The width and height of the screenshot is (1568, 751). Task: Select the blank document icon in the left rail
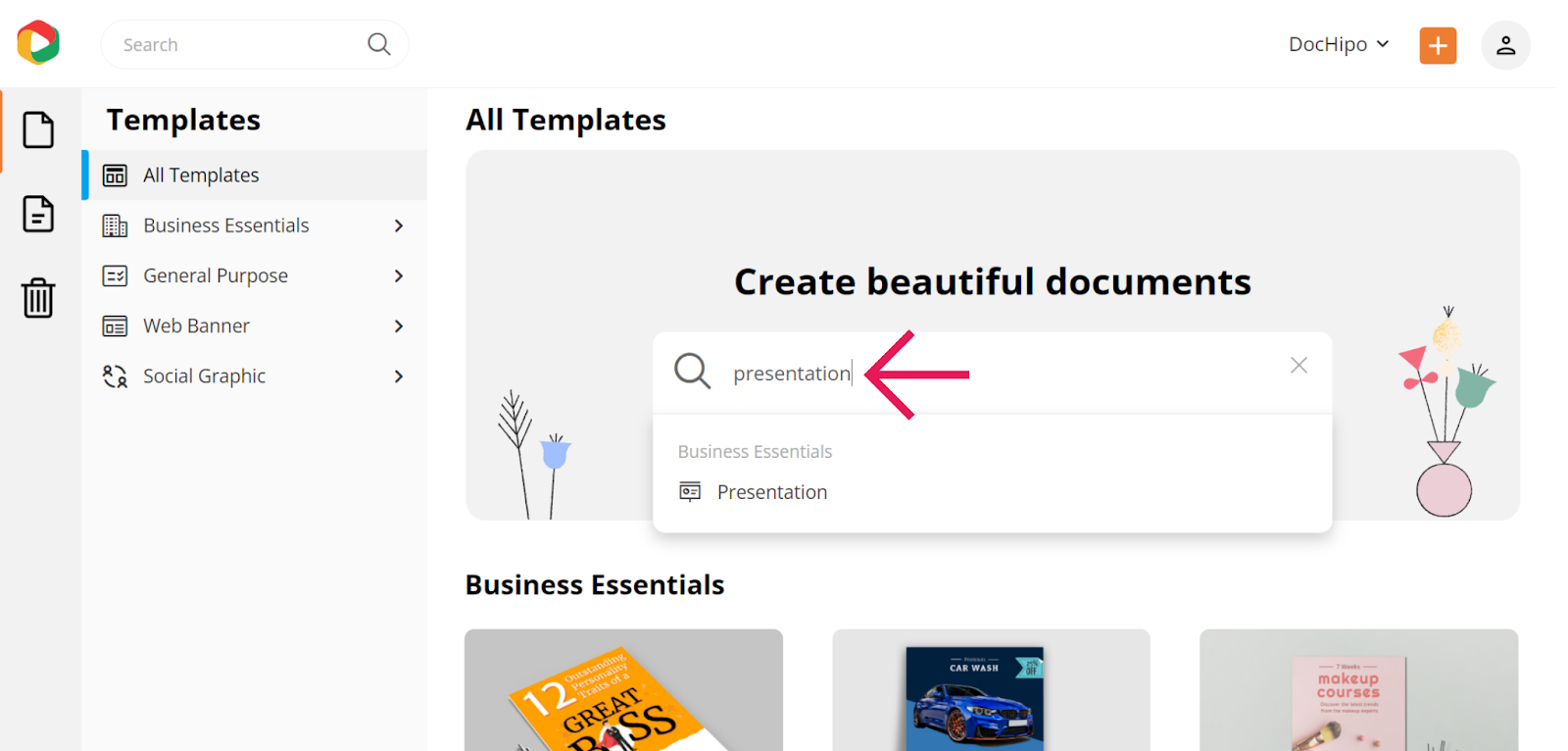point(38,129)
